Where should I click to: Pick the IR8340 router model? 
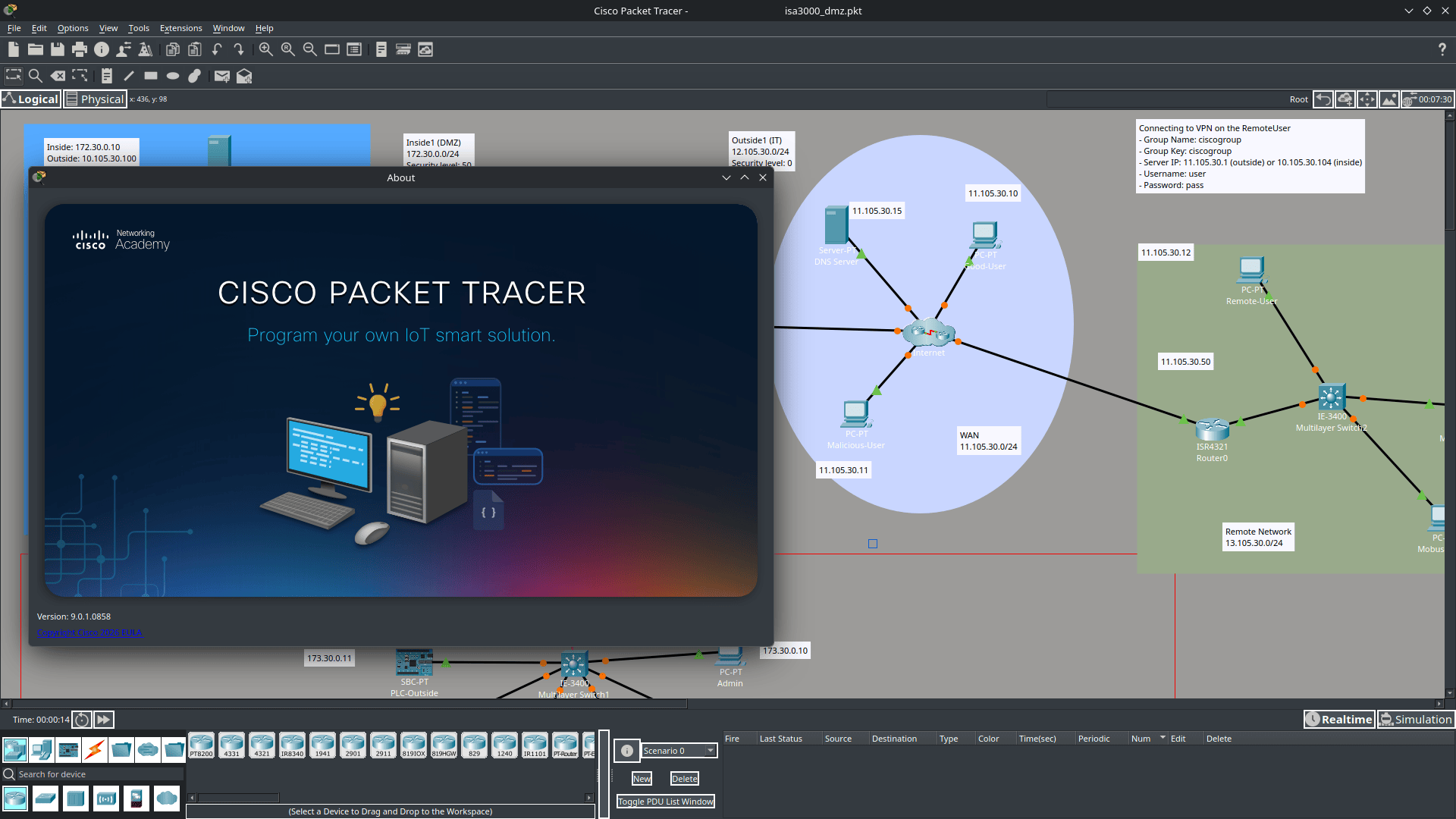[x=292, y=745]
